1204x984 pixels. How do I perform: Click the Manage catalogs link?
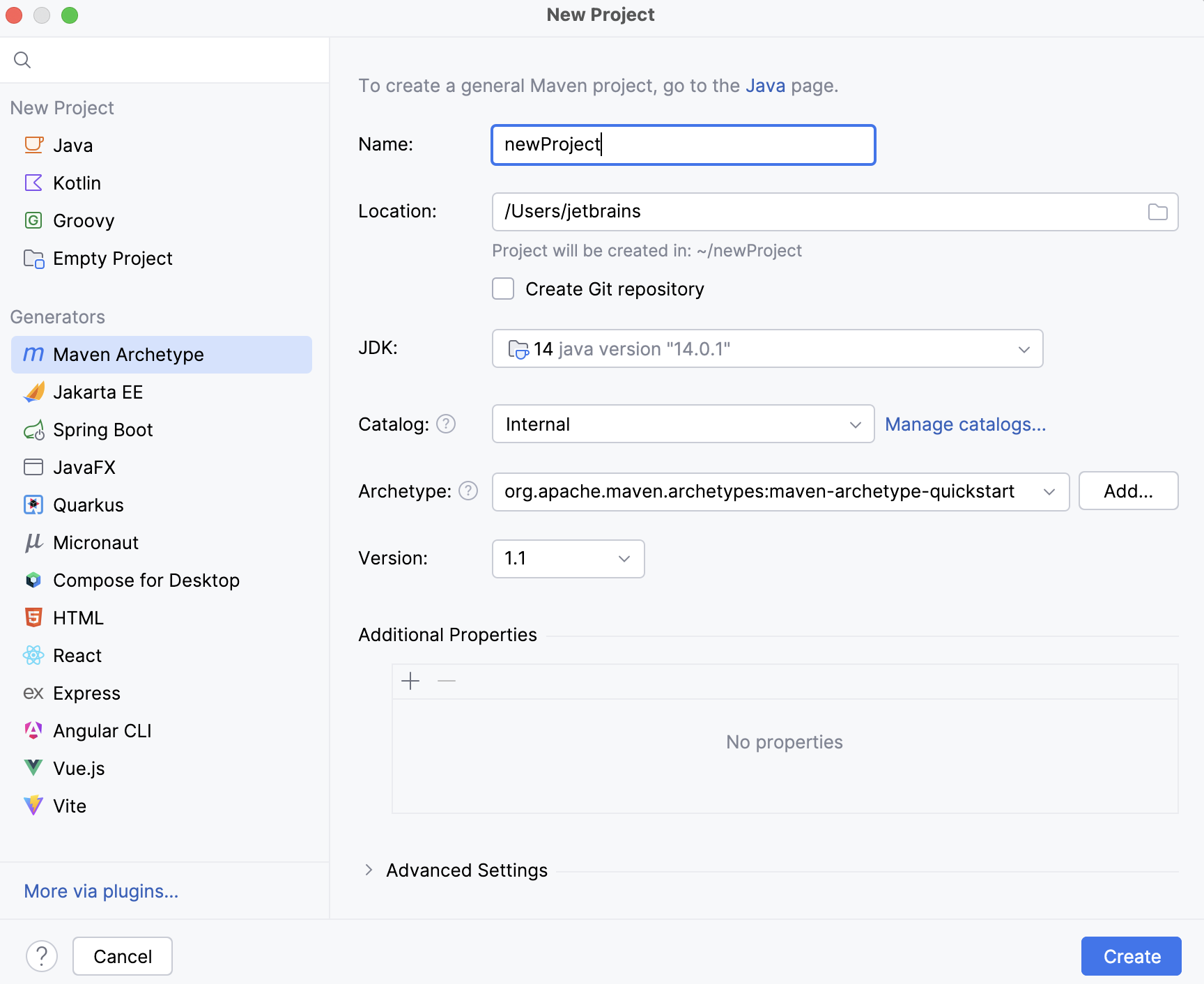[965, 424]
